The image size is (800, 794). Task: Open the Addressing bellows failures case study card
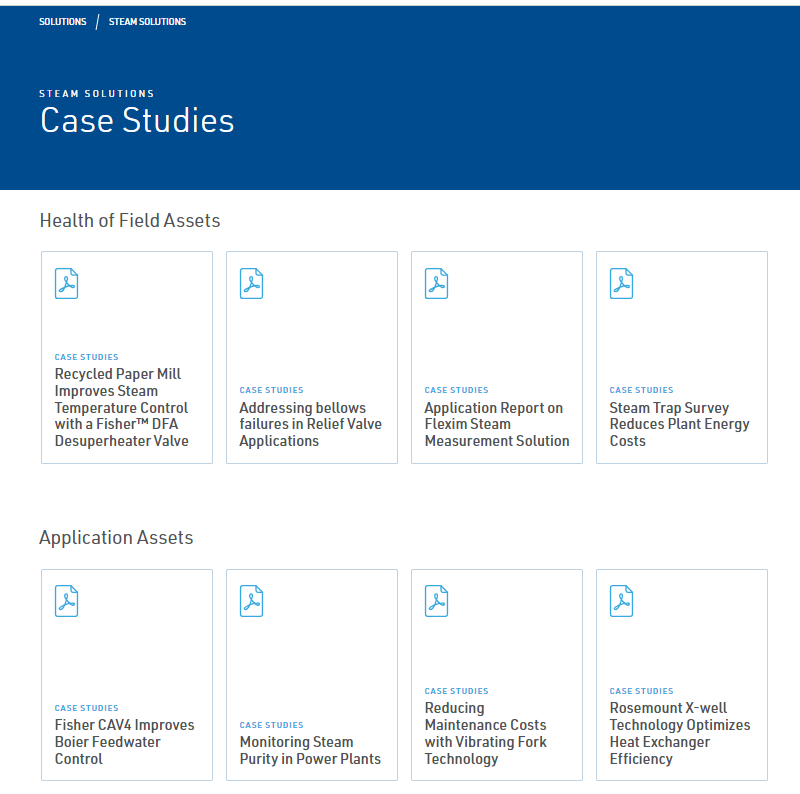click(311, 357)
